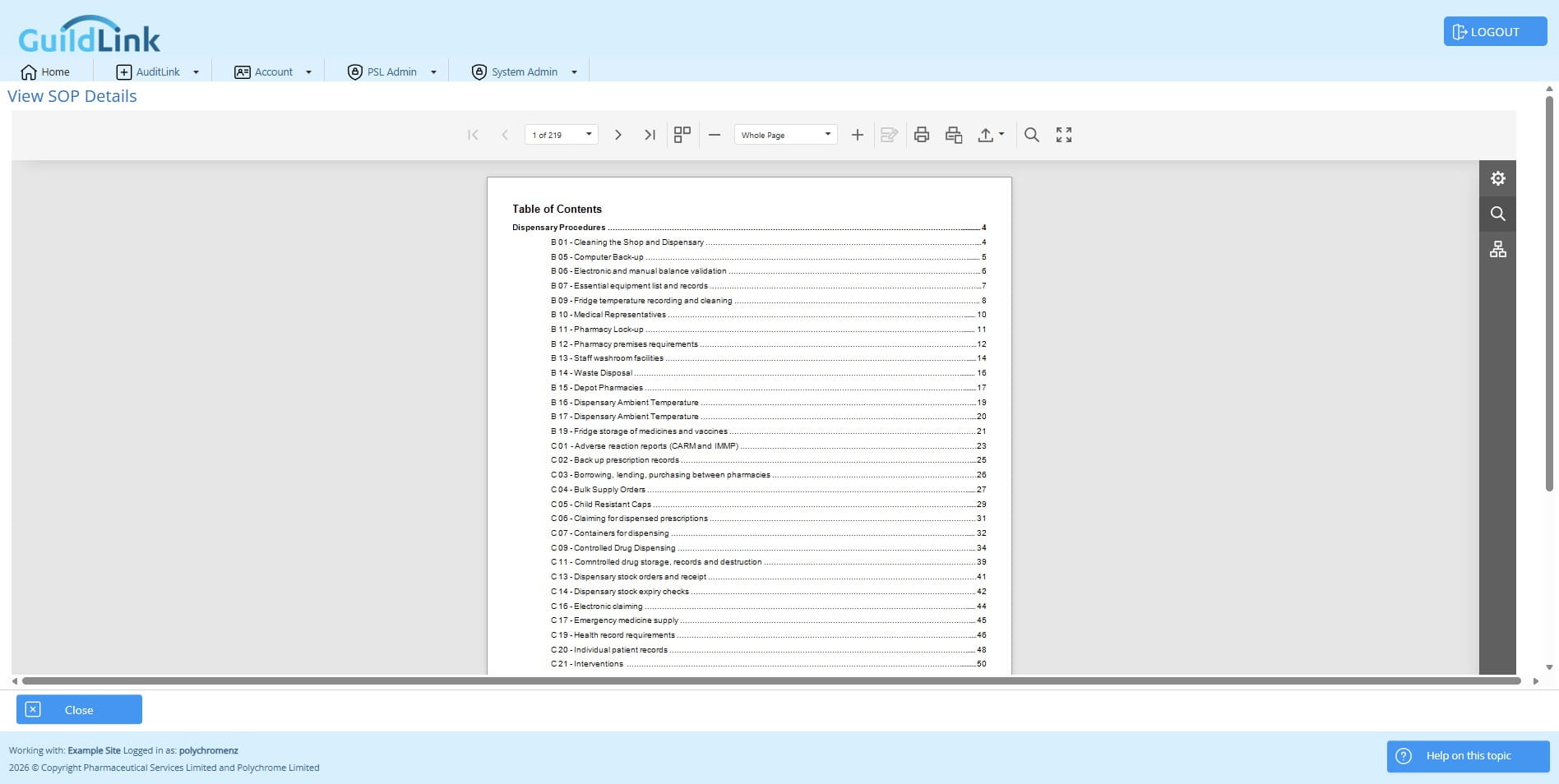Viewport: 1559px width, 784px height.
Task: Click 'C 09 - Controlled Drug Dispensing' entry
Action: [613, 548]
